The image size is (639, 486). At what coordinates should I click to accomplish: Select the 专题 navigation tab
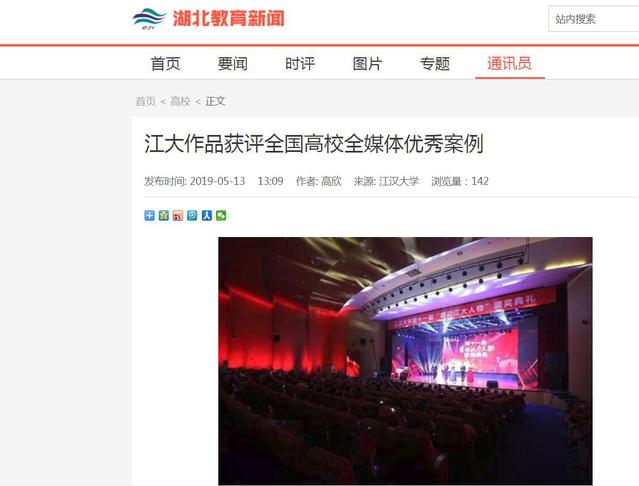435,64
